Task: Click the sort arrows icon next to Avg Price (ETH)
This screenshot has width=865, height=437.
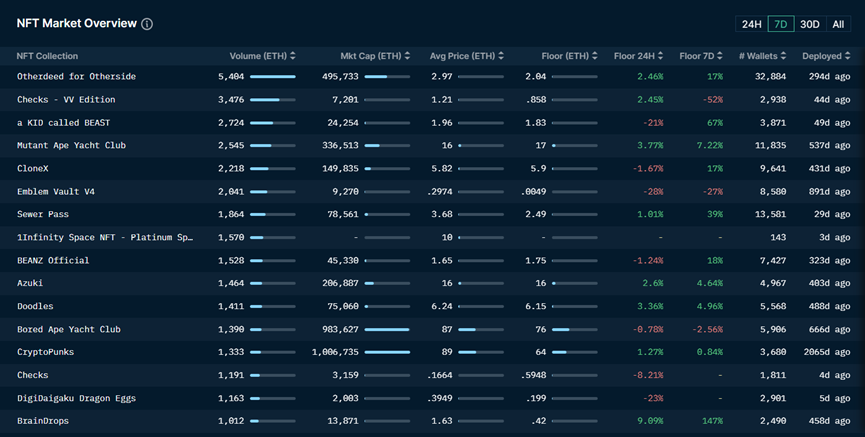Action: pos(501,56)
